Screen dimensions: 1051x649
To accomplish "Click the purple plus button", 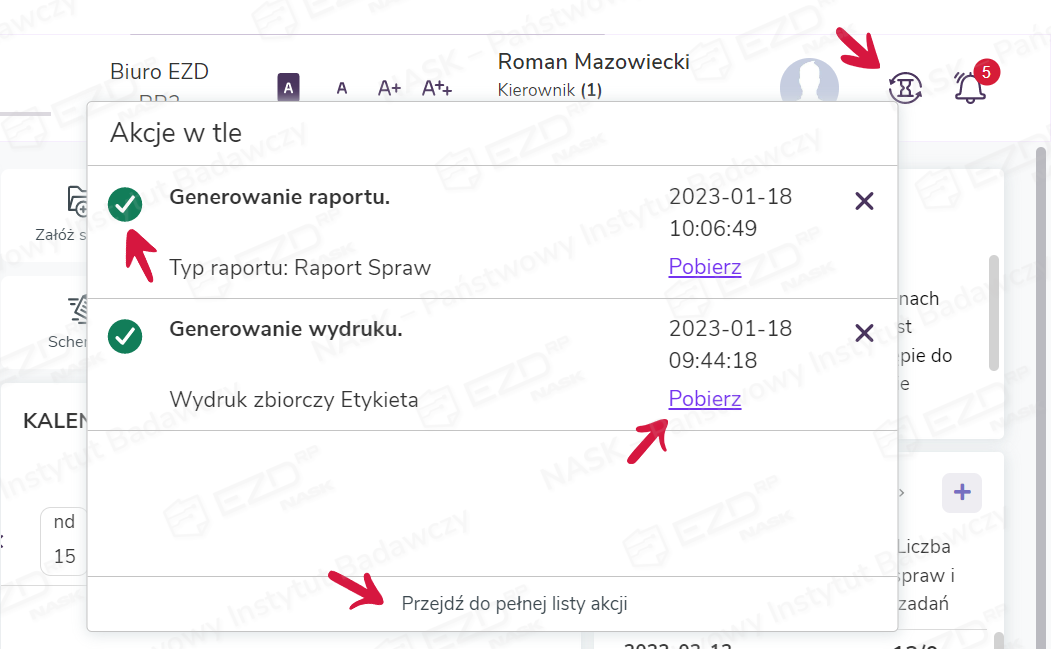I will pyautogui.click(x=962, y=493).
